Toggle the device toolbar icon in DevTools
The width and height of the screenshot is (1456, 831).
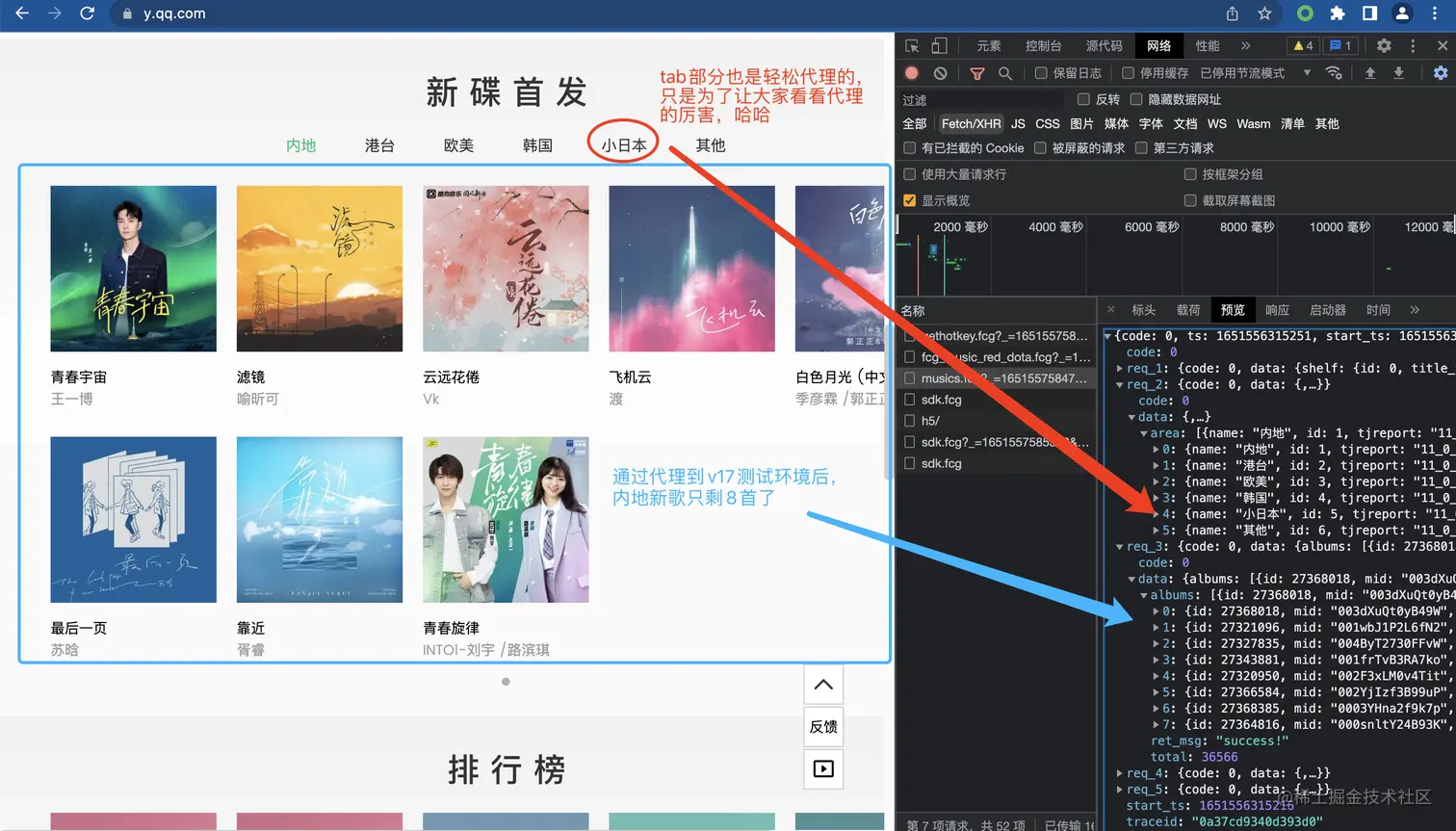click(939, 45)
